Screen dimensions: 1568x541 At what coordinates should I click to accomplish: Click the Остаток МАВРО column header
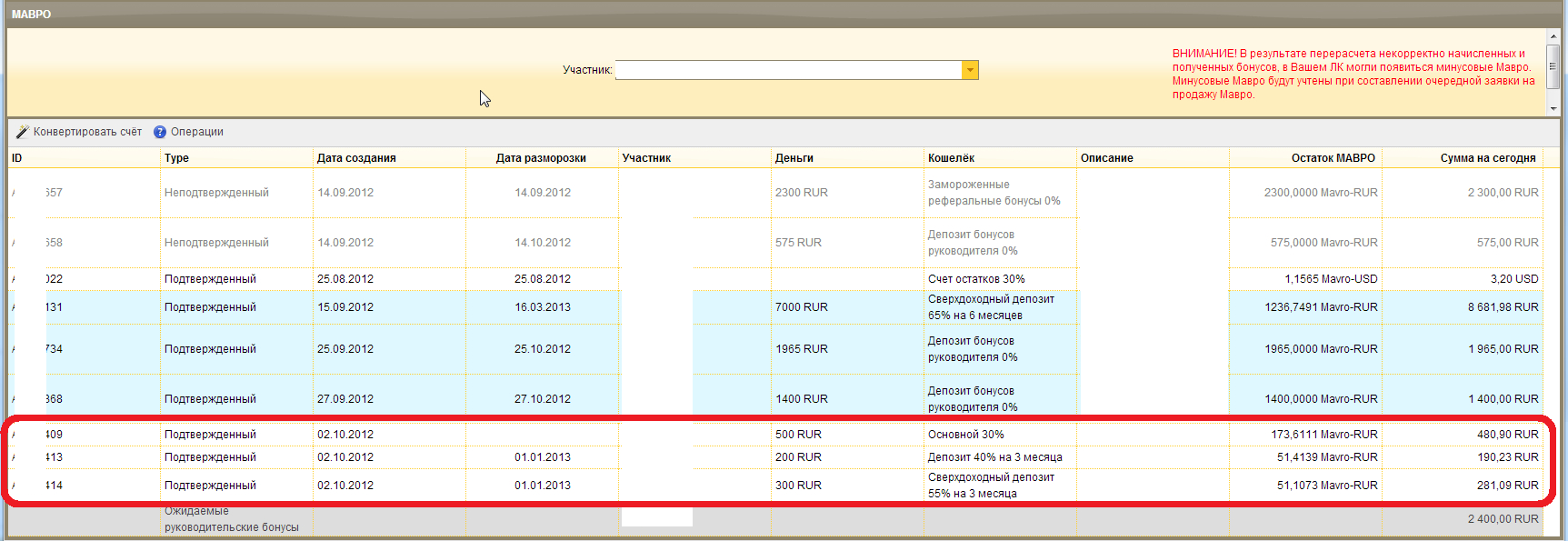(x=1305, y=158)
